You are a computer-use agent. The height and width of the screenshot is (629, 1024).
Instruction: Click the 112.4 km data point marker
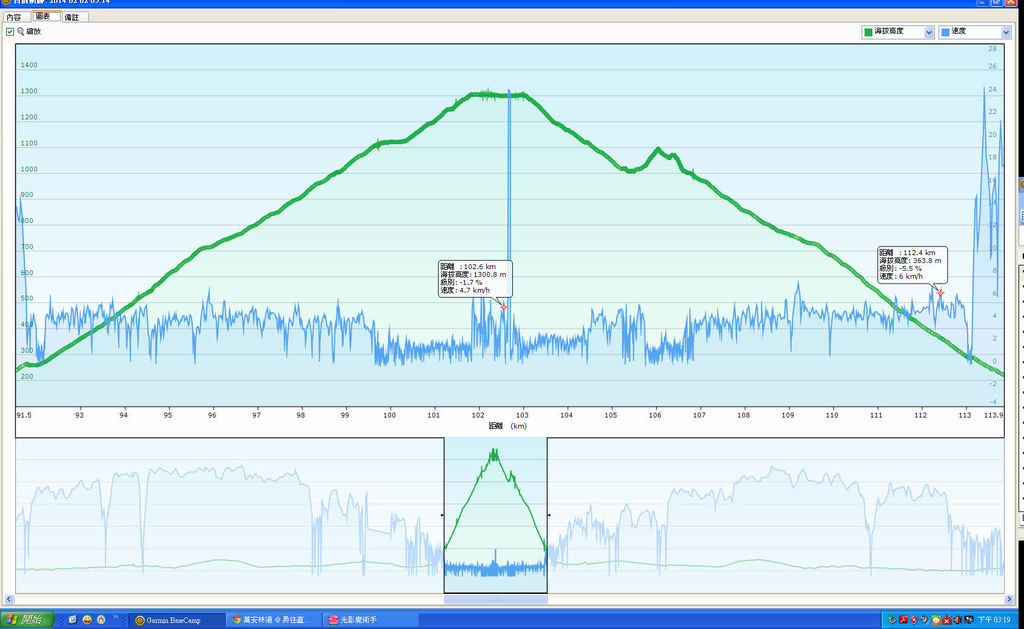(x=940, y=293)
